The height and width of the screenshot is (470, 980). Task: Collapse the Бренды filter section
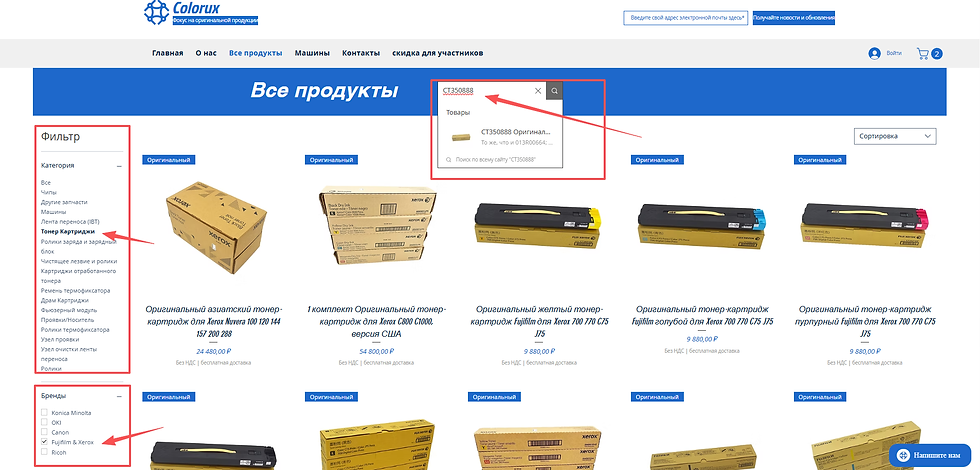pyautogui.click(x=119, y=396)
